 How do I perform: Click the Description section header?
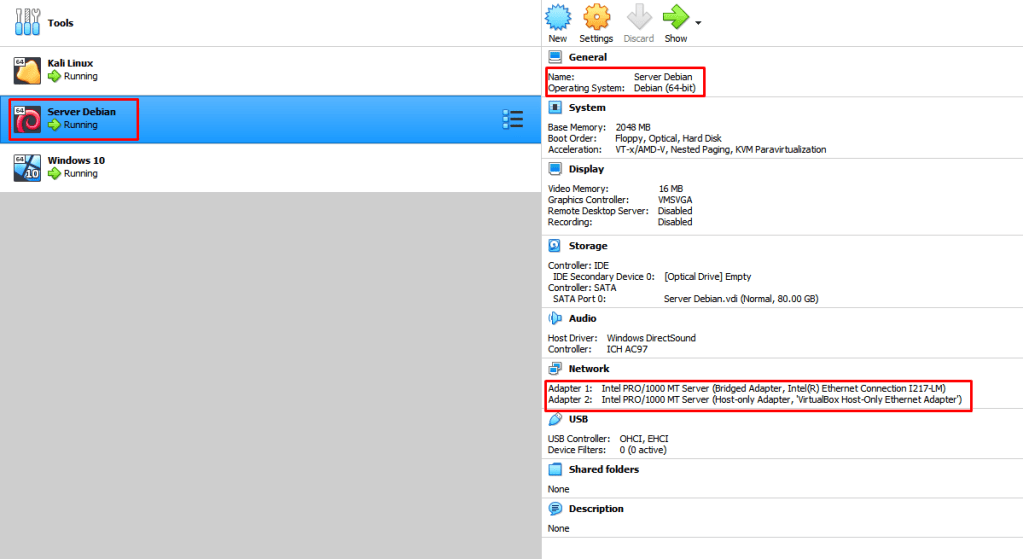(596, 508)
